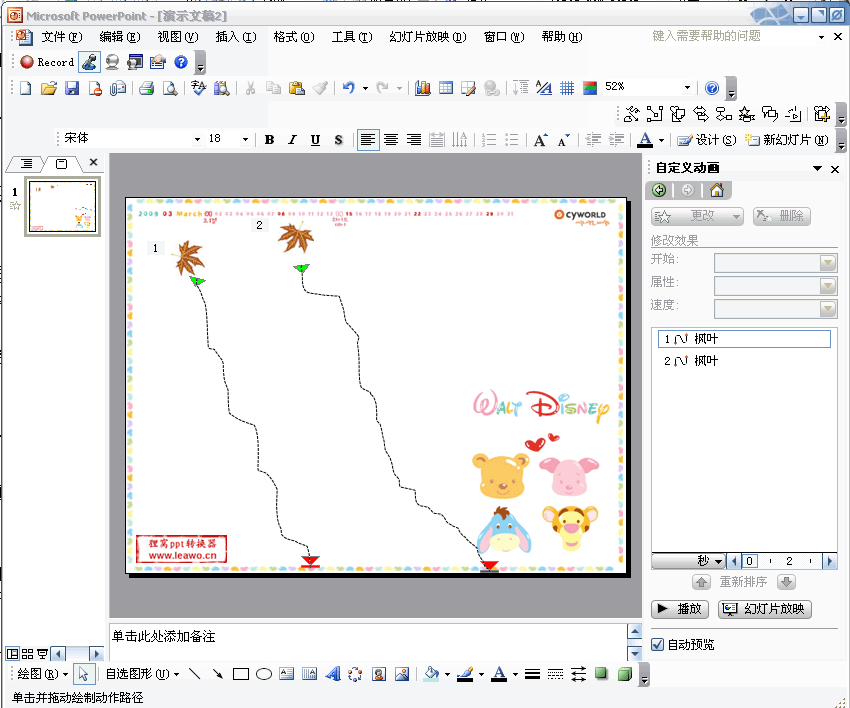Open the zoom percentage dropdown
850x708 pixels.
tap(687, 88)
